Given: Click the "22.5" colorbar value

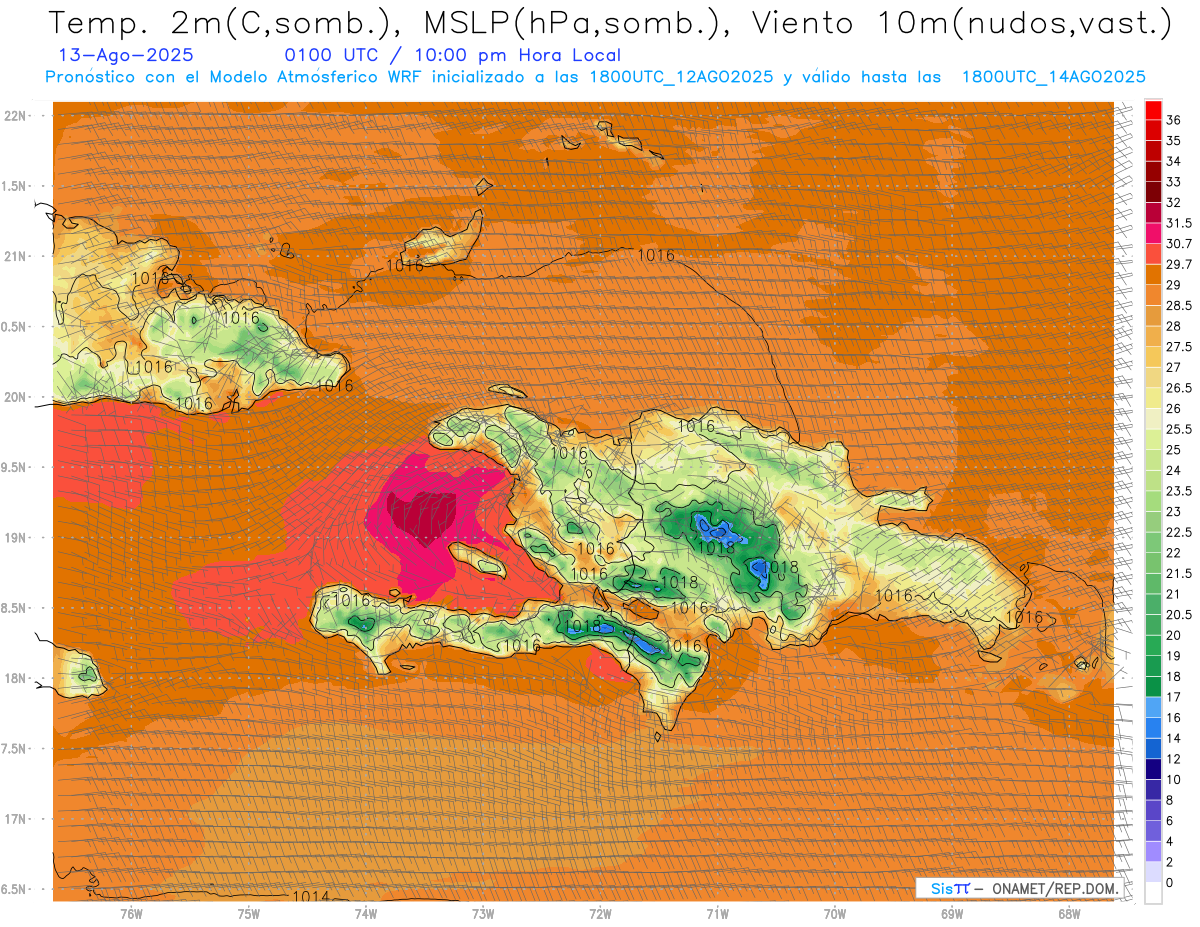Looking at the screenshot, I should [x=1179, y=532].
